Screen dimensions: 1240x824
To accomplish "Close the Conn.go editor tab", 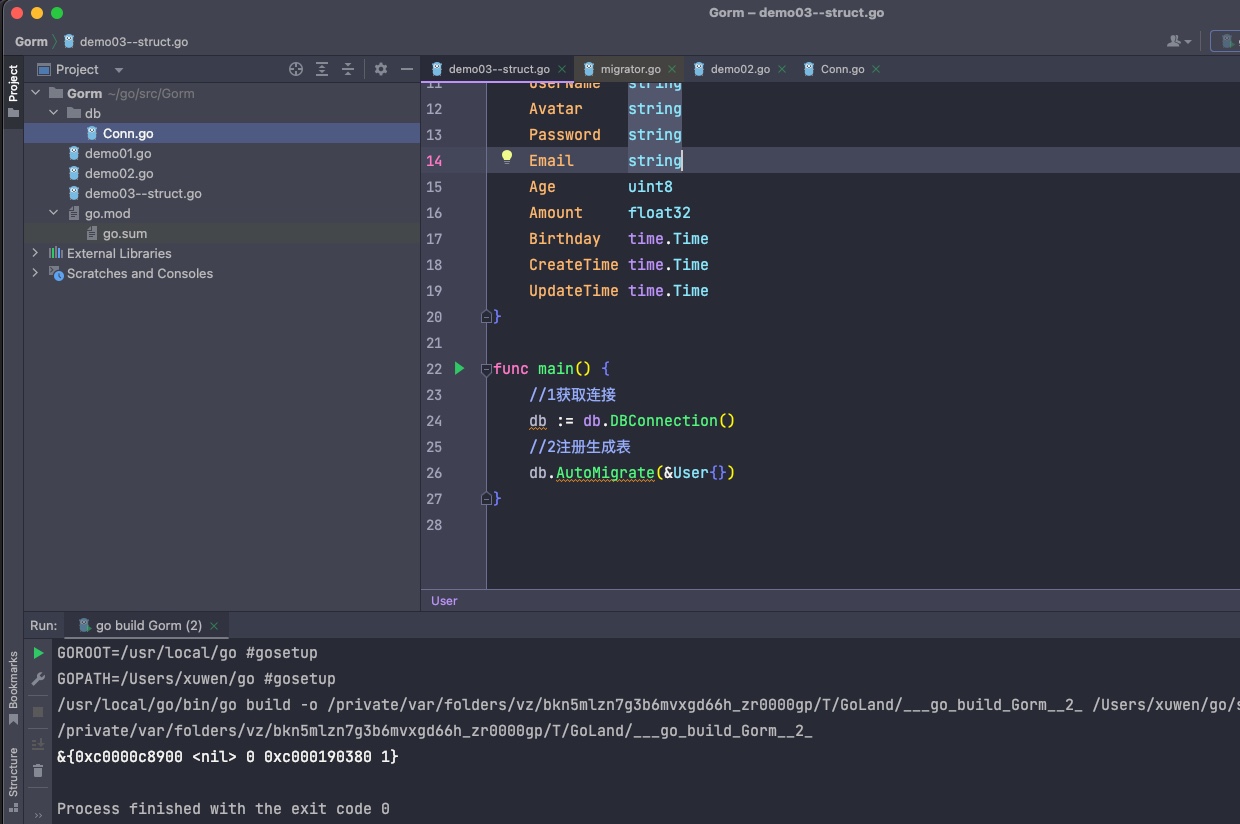I will tap(876, 69).
